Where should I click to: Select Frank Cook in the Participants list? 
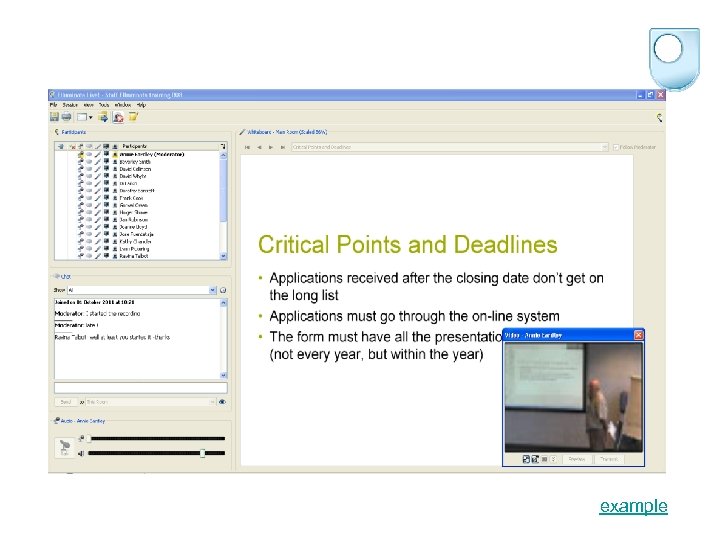[x=131, y=198]
